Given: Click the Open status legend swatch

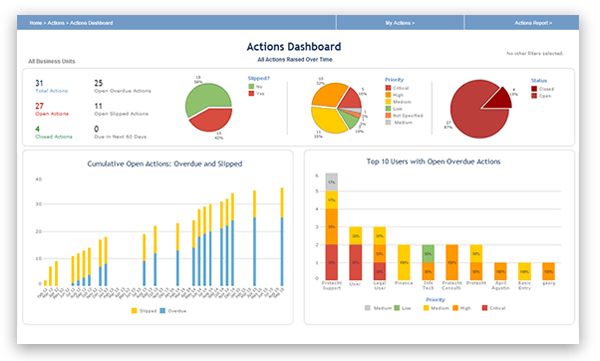Looking at the screenshot, I should pyautogui.click(x=534, y=96).
